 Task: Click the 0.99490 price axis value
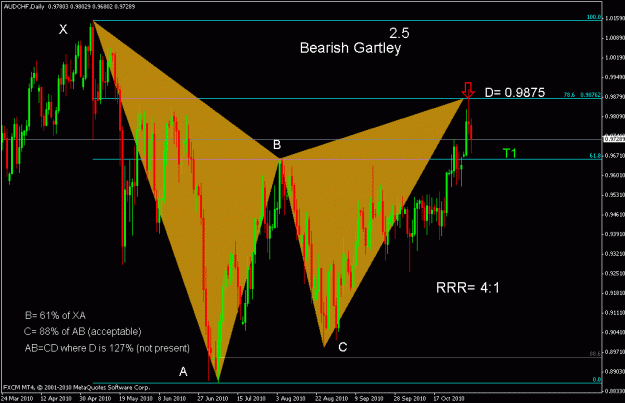(615, 77)
